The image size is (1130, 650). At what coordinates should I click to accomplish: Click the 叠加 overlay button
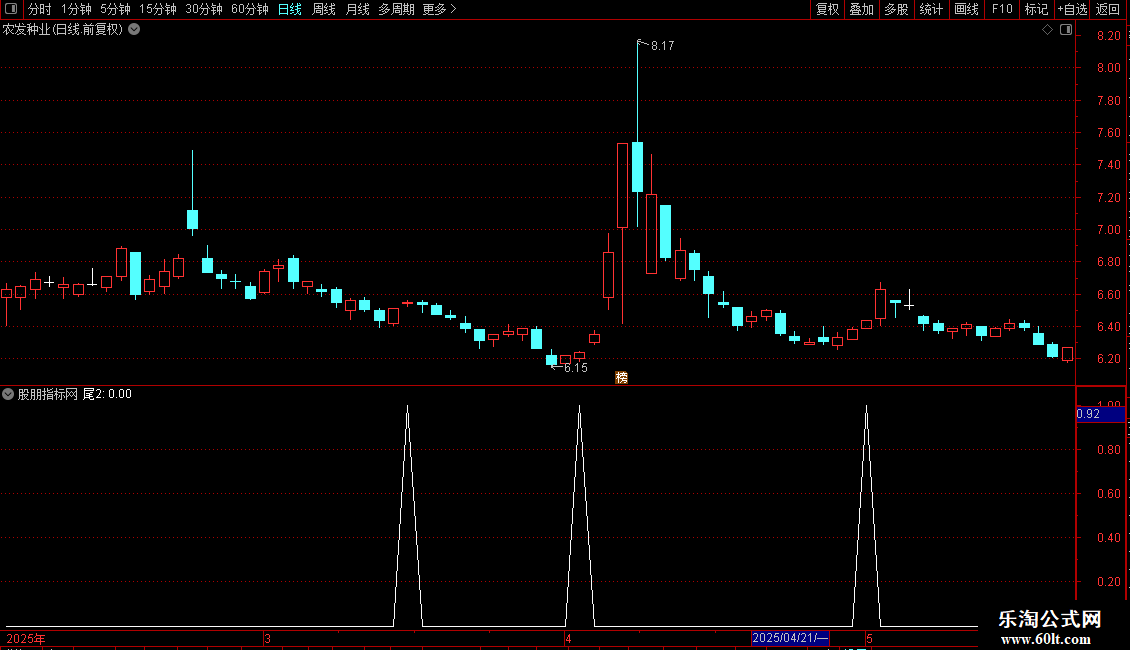[x=862, y=9]
